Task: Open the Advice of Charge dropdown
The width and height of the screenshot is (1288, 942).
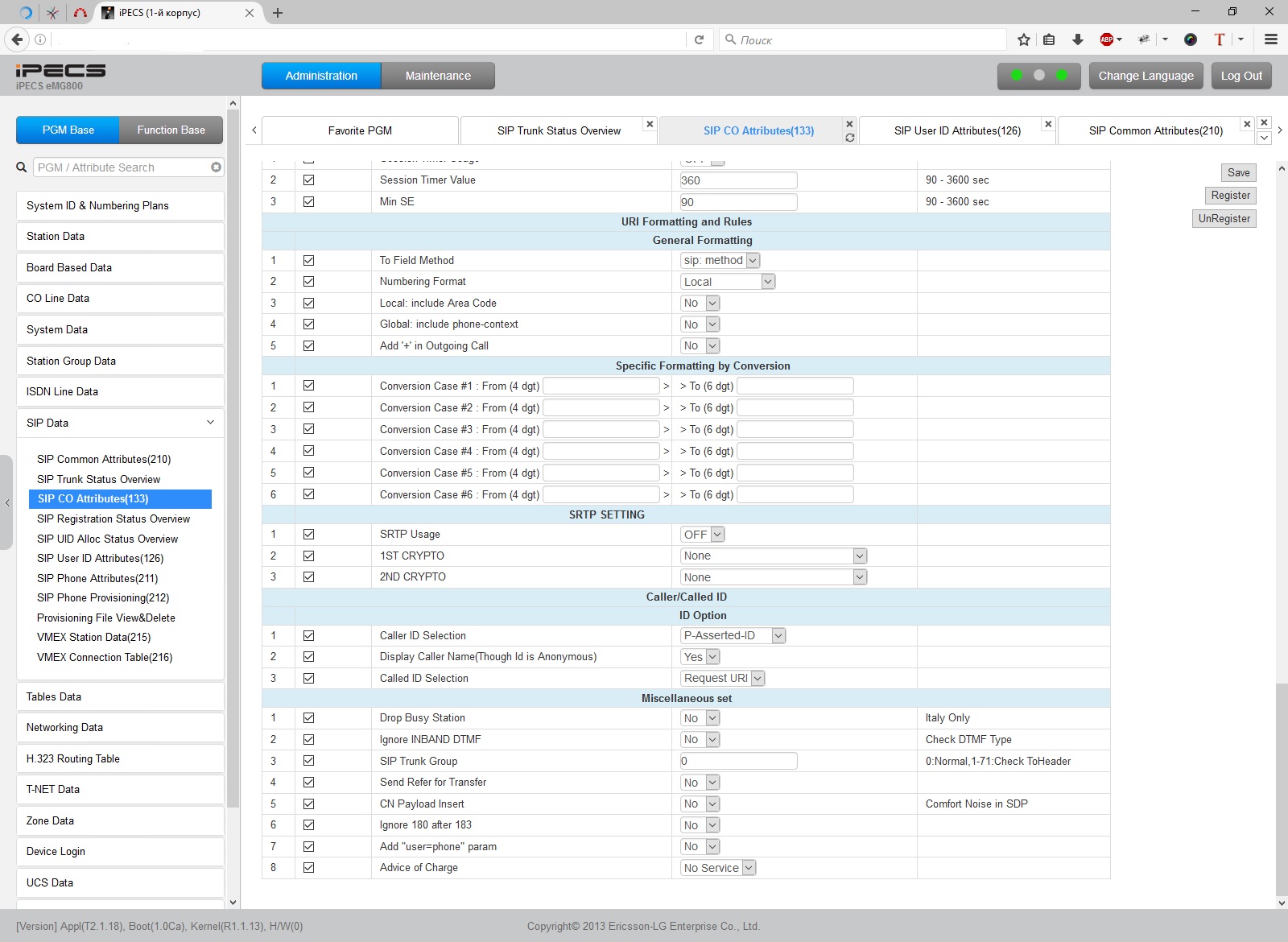Action: 718,868
